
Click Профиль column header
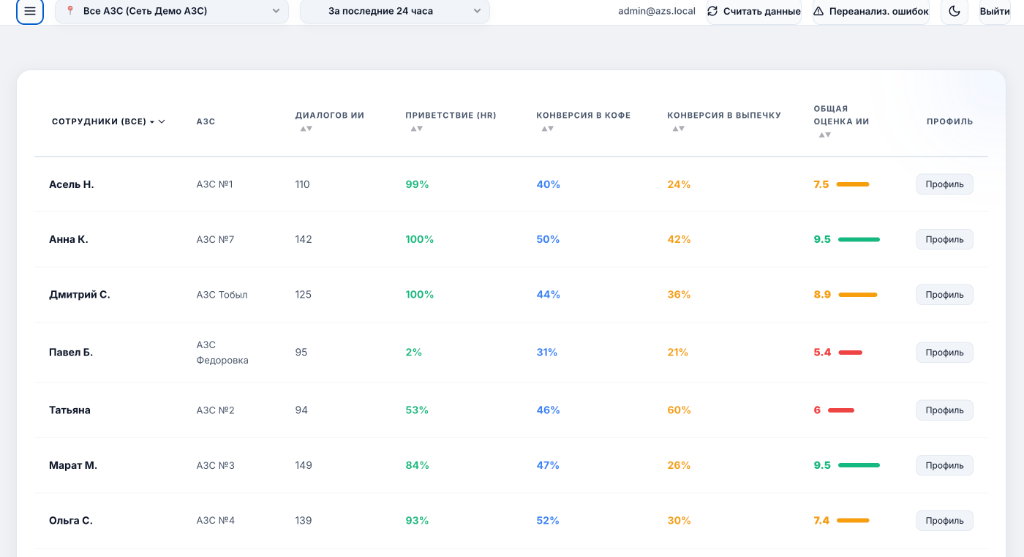[x=950, y=121]
